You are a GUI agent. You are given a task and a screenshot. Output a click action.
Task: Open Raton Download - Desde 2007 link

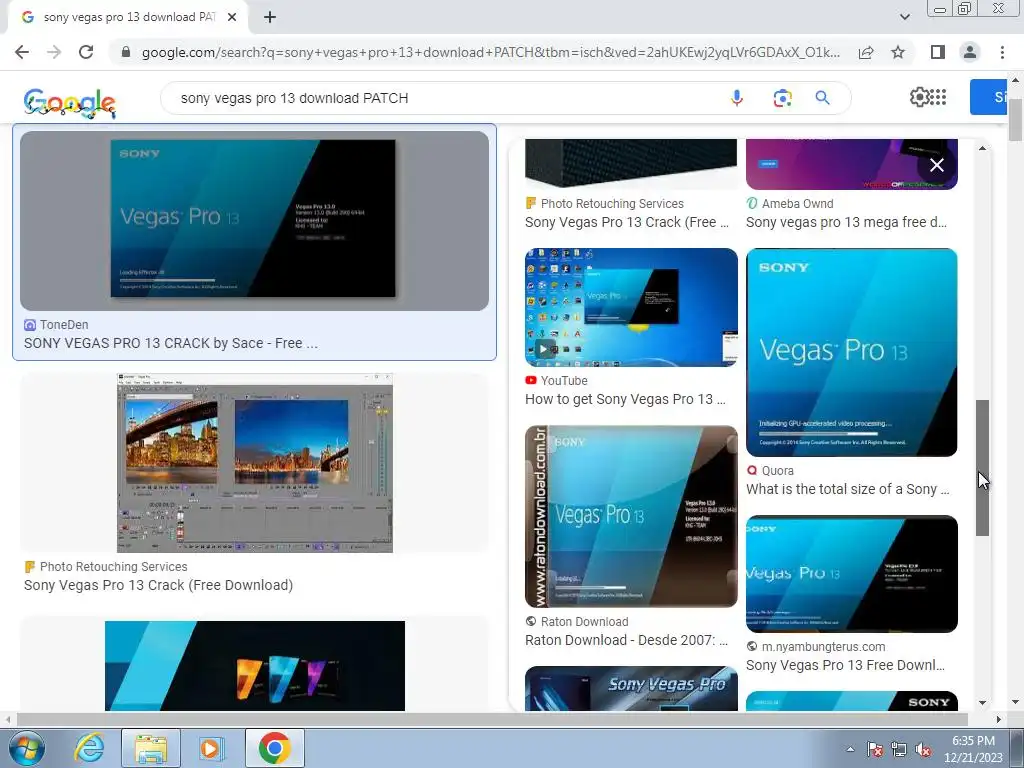click(626, 640)
